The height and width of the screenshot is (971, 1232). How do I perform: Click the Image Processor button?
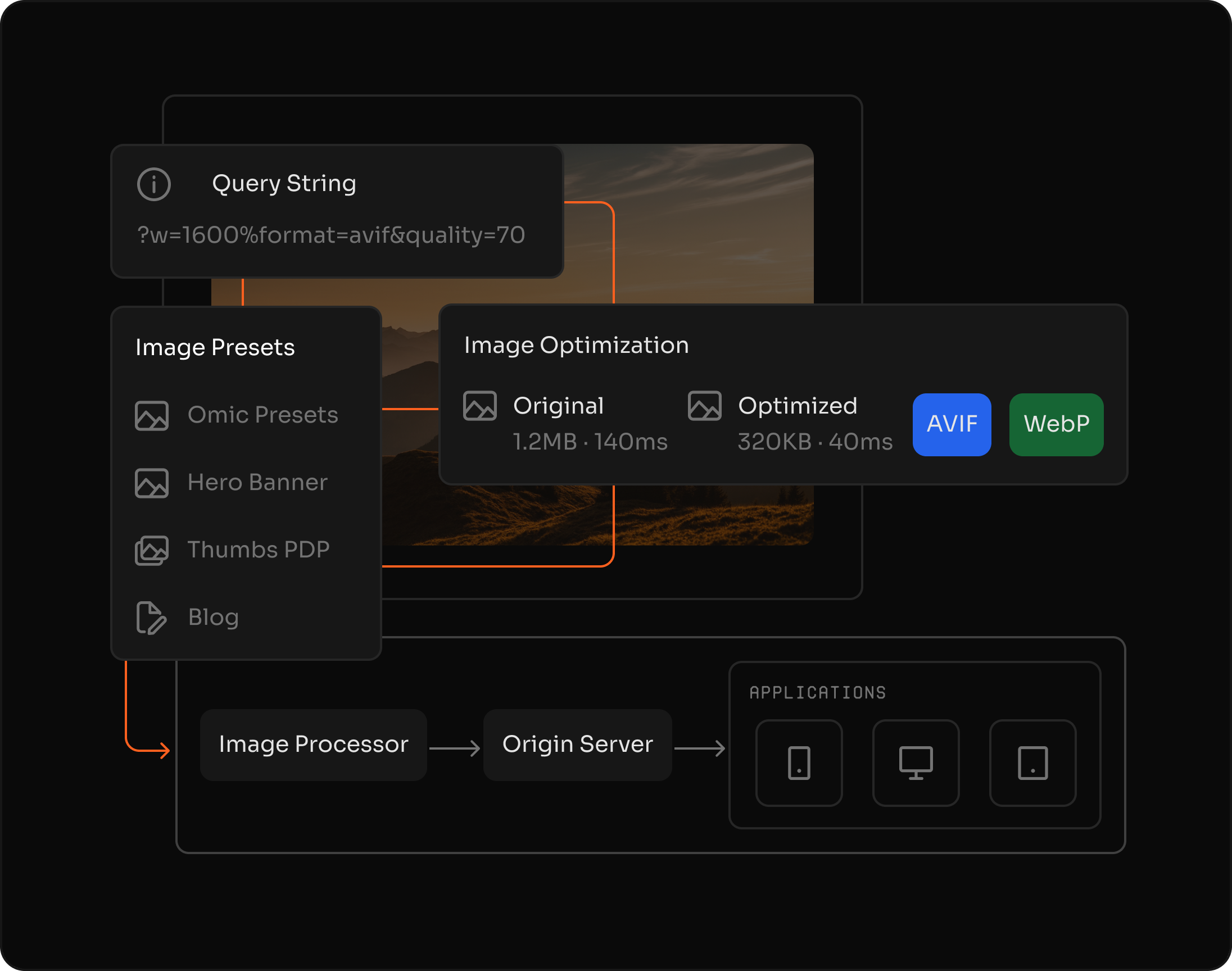[312, 745]
